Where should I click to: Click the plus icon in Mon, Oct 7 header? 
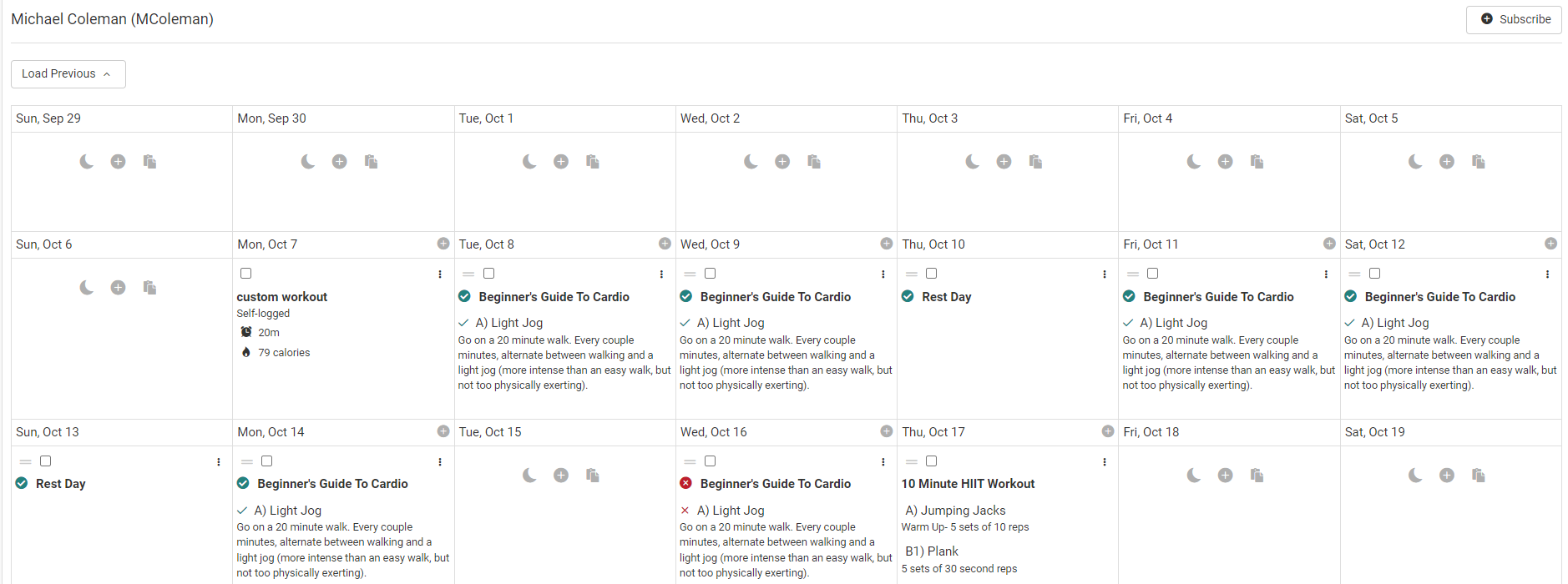pyautogui.click(x=443, y=244)
